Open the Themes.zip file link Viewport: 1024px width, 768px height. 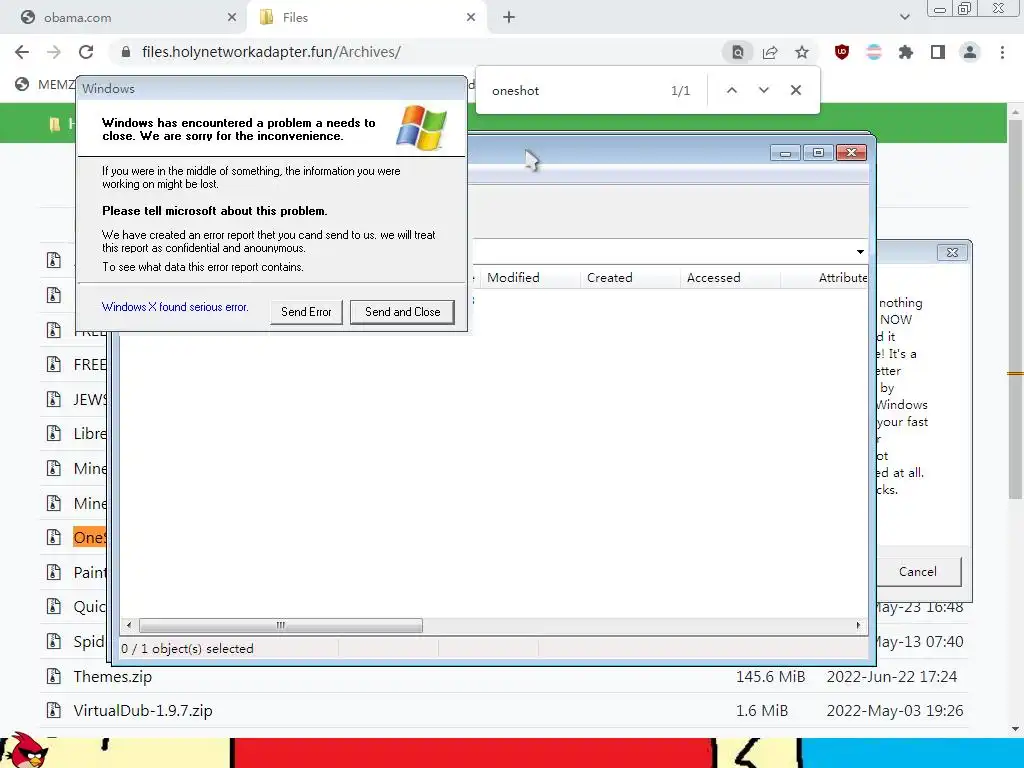[112, 677]
